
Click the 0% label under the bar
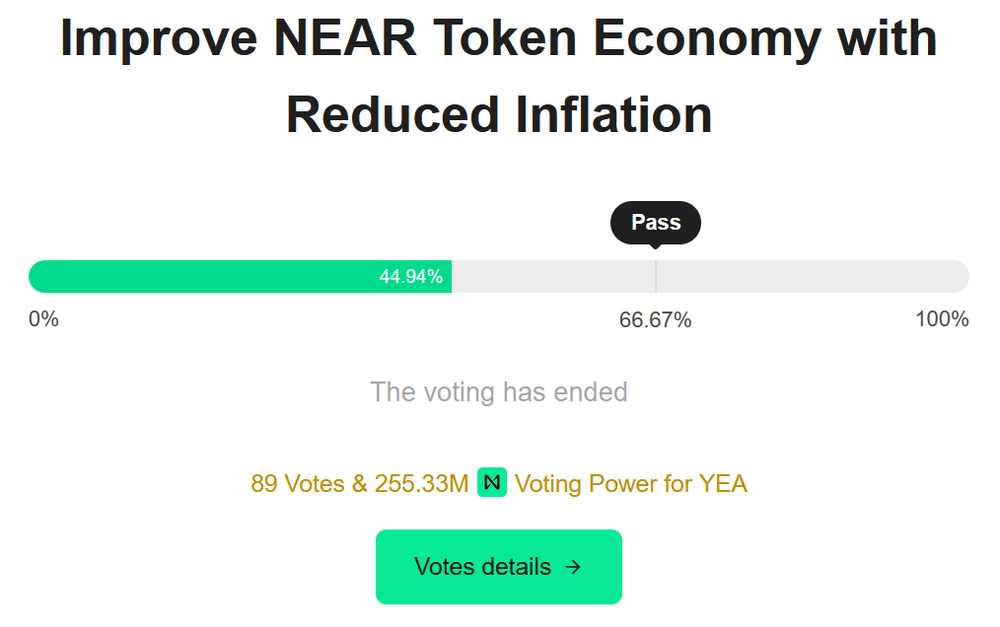44,320
